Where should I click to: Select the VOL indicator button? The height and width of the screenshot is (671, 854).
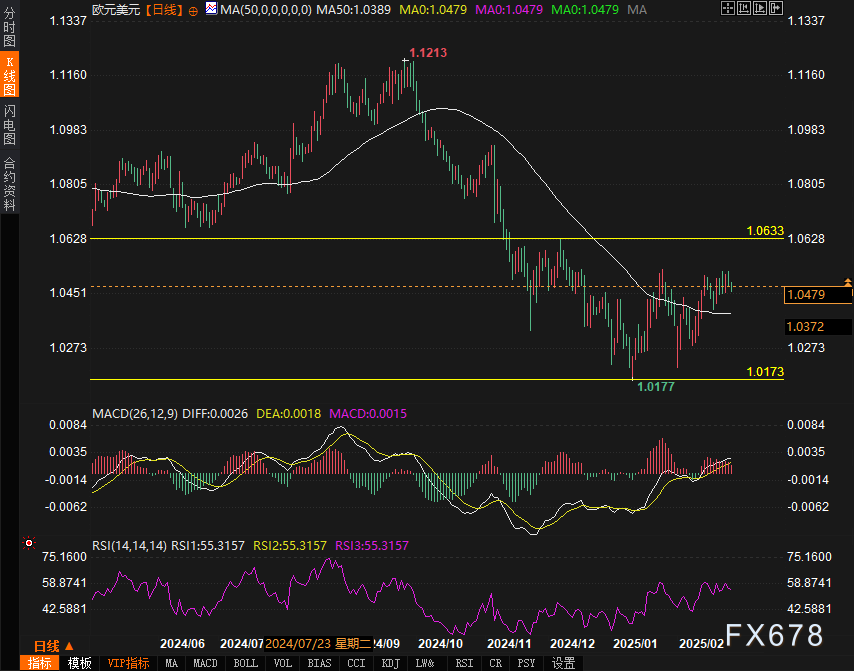point(282,663)
